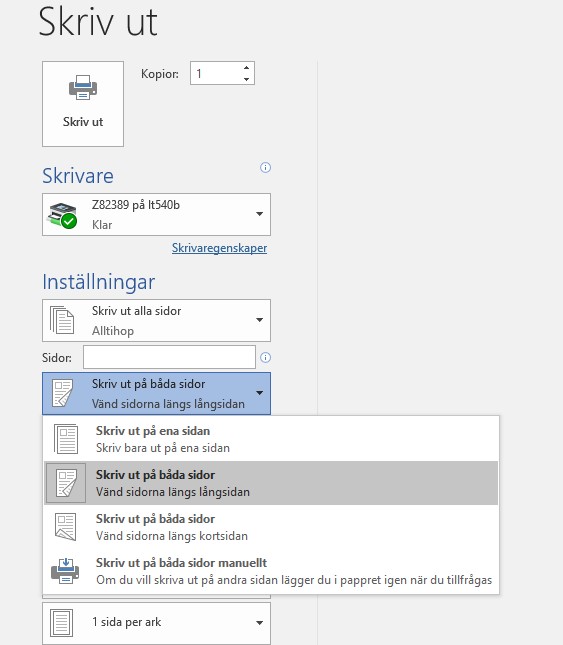563x645 pixels.
Task: Choose Skriv ut på ena sidan option
Action: click(271, 439)
